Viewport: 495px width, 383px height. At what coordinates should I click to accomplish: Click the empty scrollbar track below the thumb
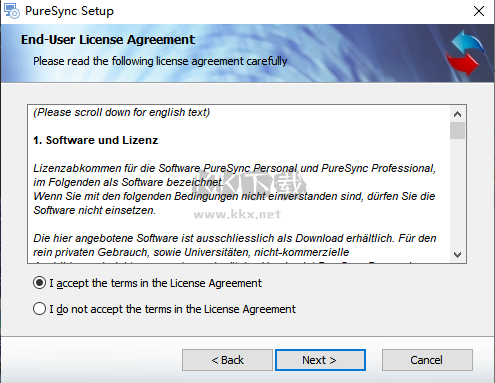457,193
